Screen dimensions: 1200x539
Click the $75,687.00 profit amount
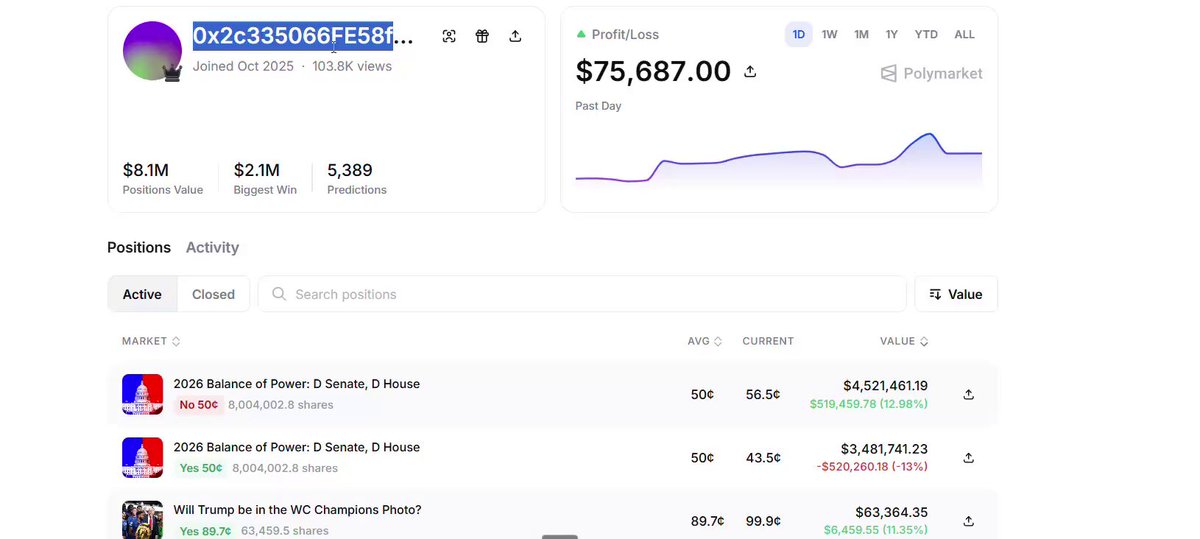tap(653, 72)
